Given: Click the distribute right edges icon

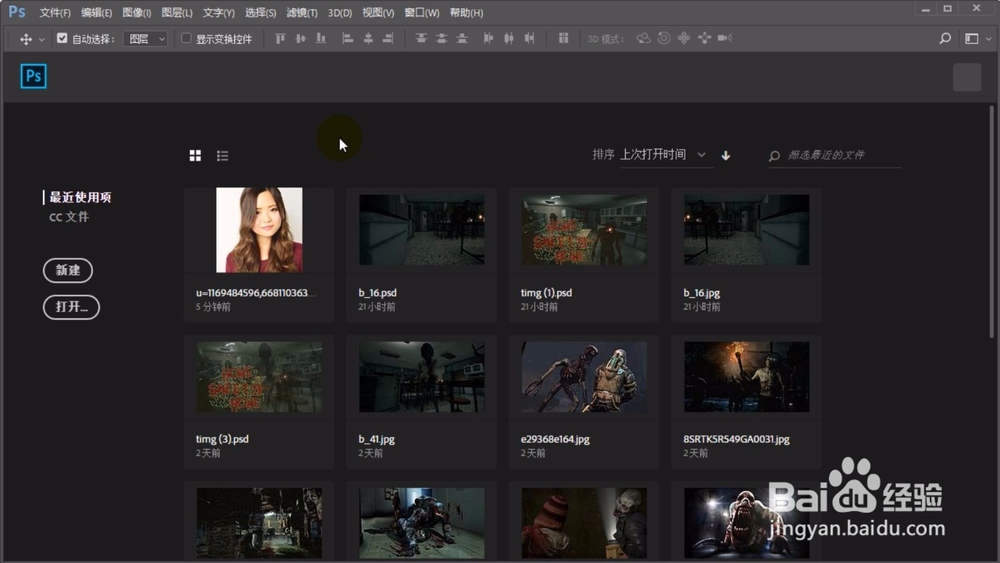Looking at the screenshot, I should click(529, 38).
